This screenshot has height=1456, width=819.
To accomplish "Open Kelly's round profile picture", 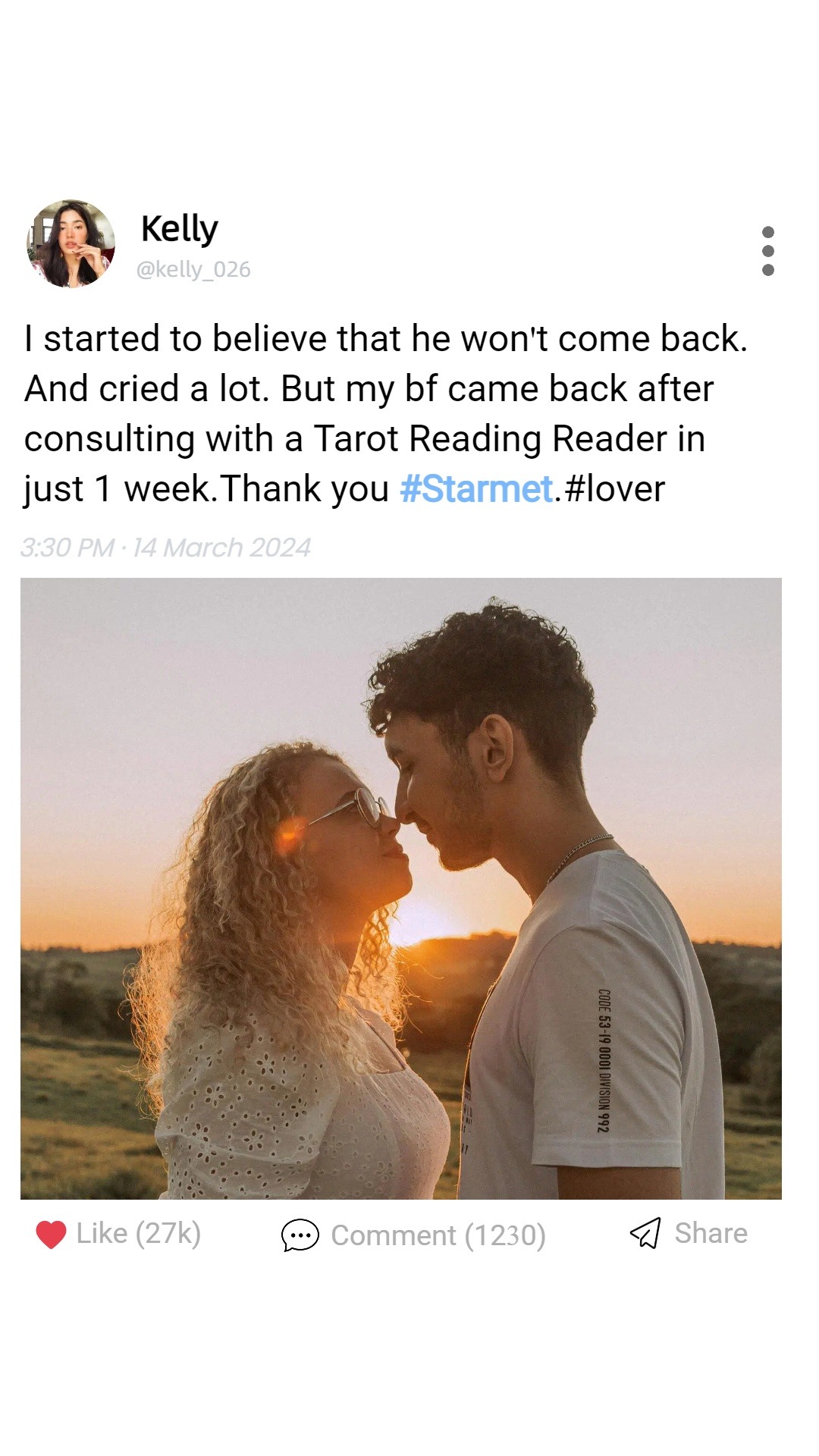I will point(71,243).
